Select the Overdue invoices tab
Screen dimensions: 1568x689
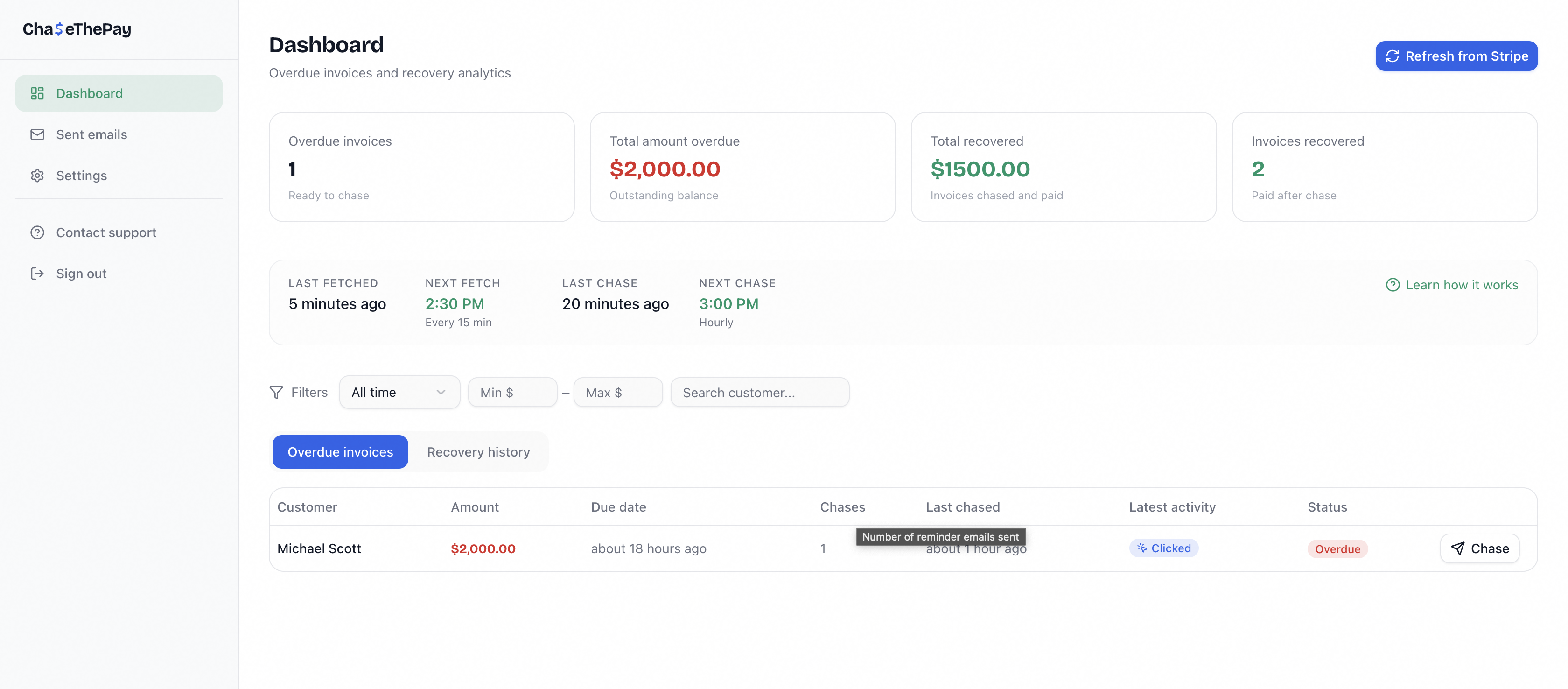[340, 451]
